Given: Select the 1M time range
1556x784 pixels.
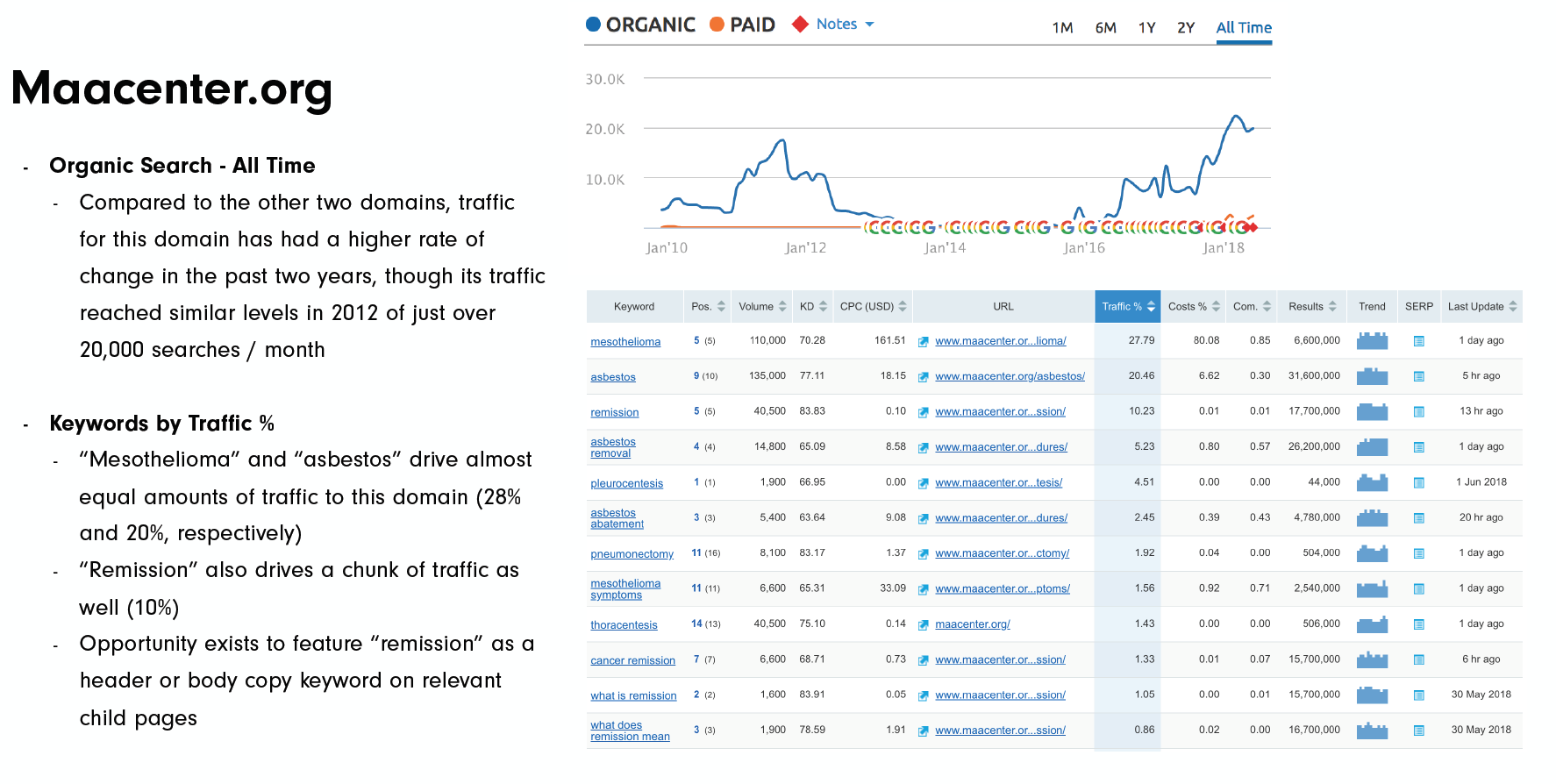Looking at the screenshot, I should click(1062, 28).
